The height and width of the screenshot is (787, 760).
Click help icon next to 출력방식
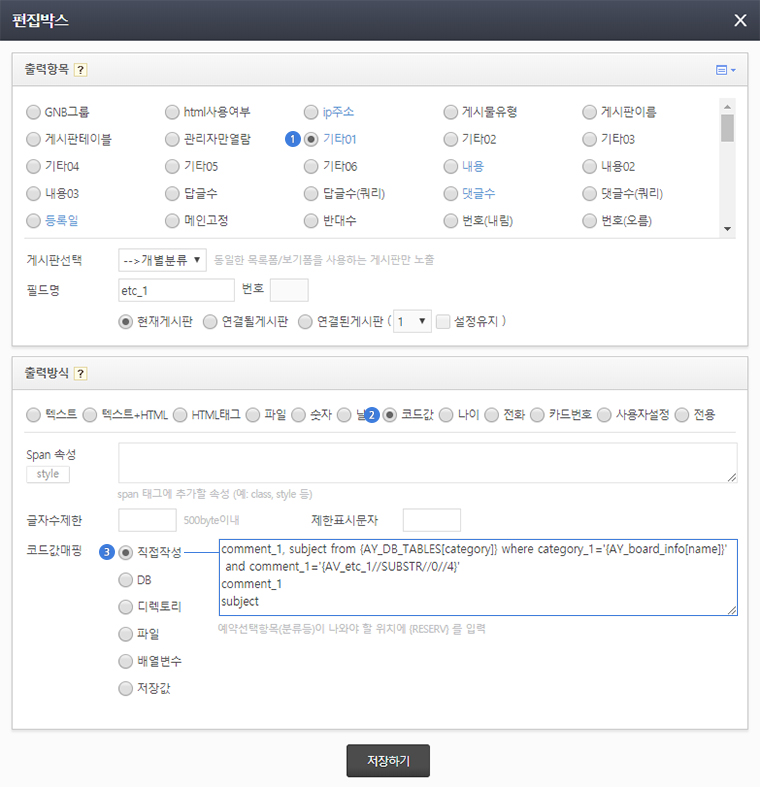pos(81,374)
